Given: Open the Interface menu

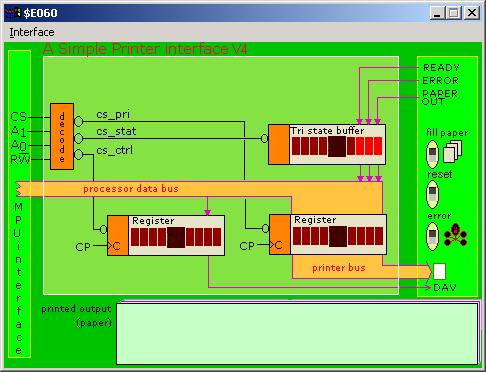Looking at the screenshot, I should pyautogui.click(x=32, y=32).
